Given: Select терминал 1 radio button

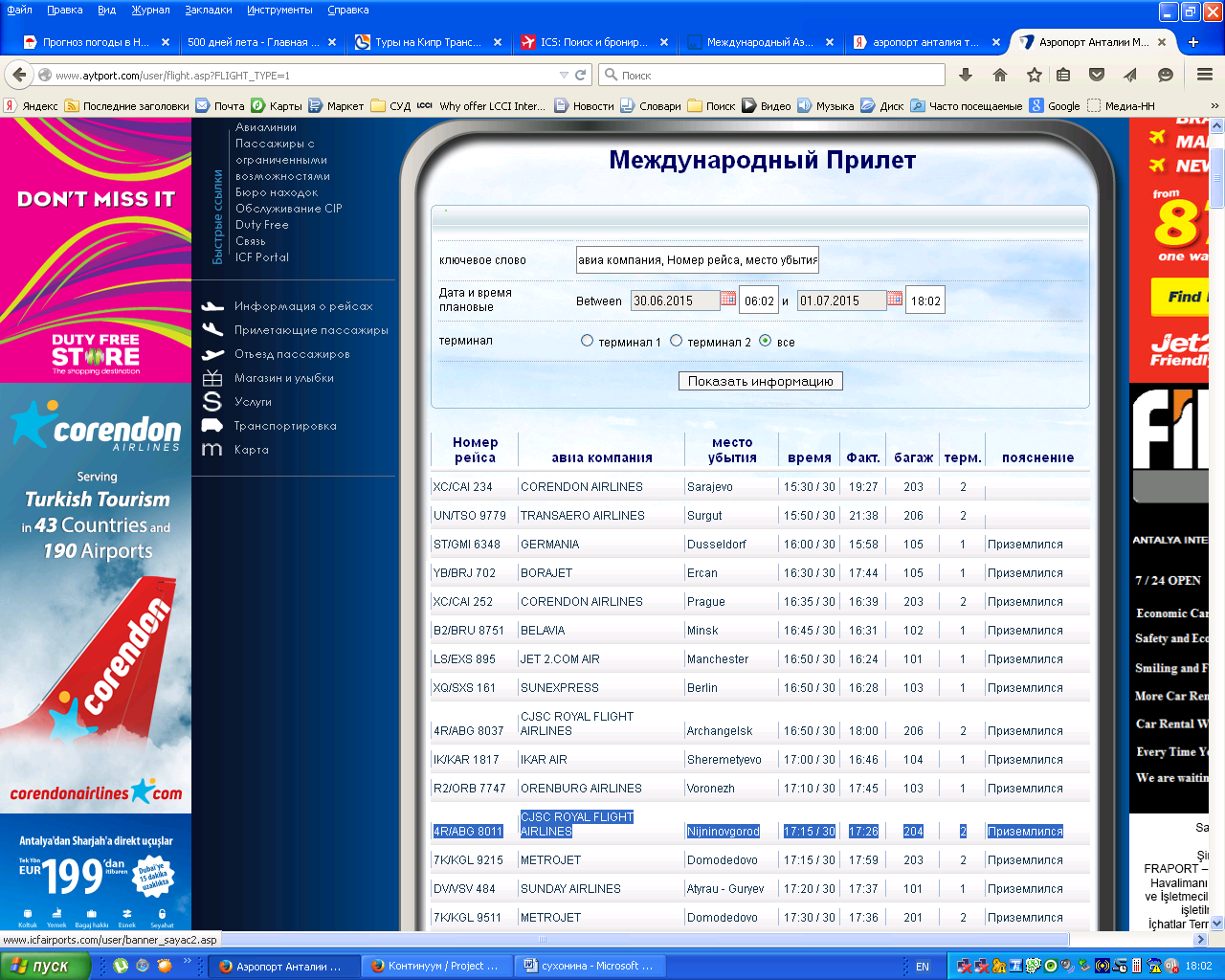Looking at the screenshot, I should click(x=588, y=341).
